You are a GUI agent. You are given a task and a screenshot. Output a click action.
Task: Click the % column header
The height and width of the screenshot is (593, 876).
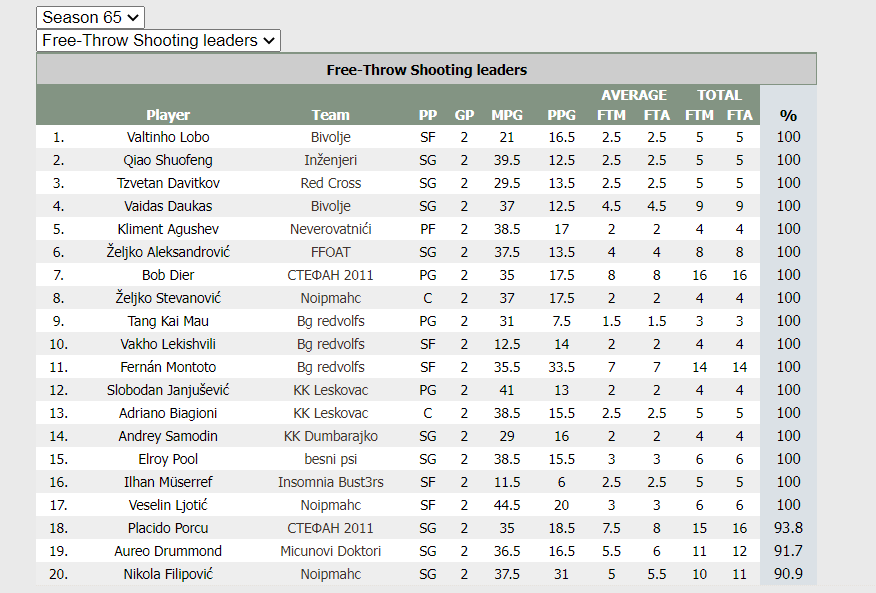point(788,116)
